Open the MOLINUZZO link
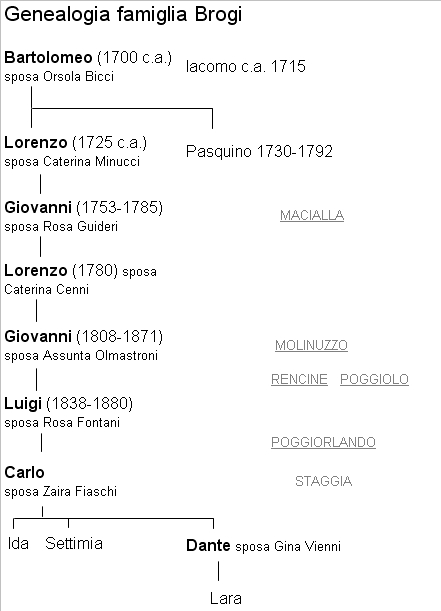 point(311,345)
